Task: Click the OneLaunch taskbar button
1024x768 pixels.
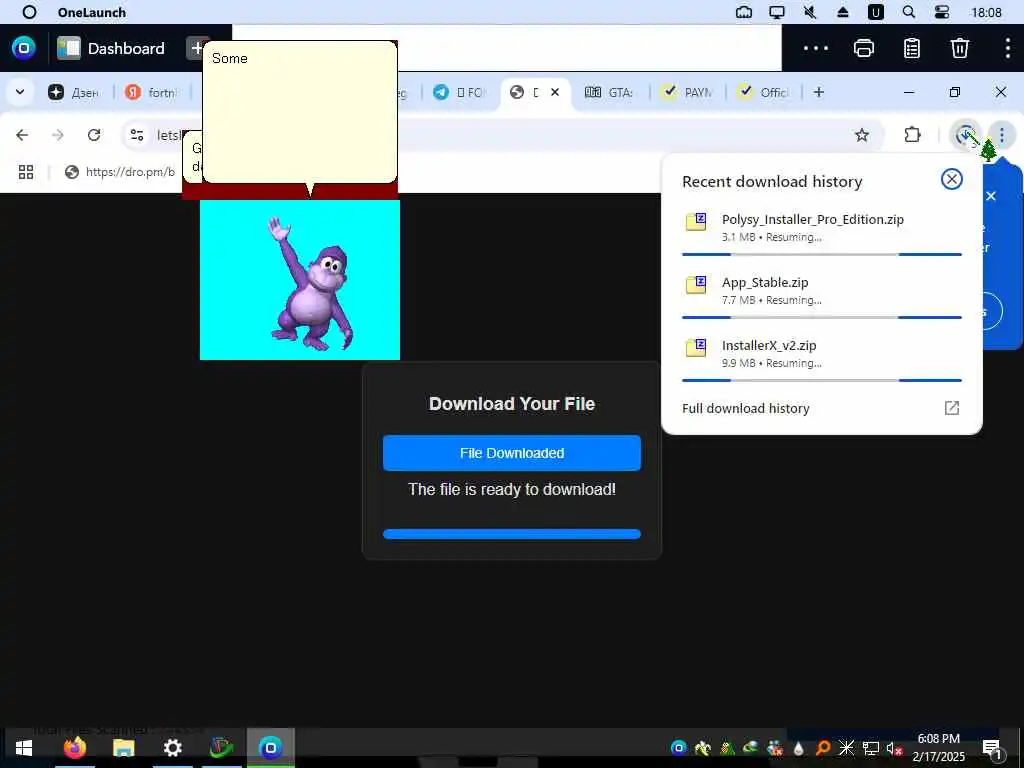Action: point(270,748)
